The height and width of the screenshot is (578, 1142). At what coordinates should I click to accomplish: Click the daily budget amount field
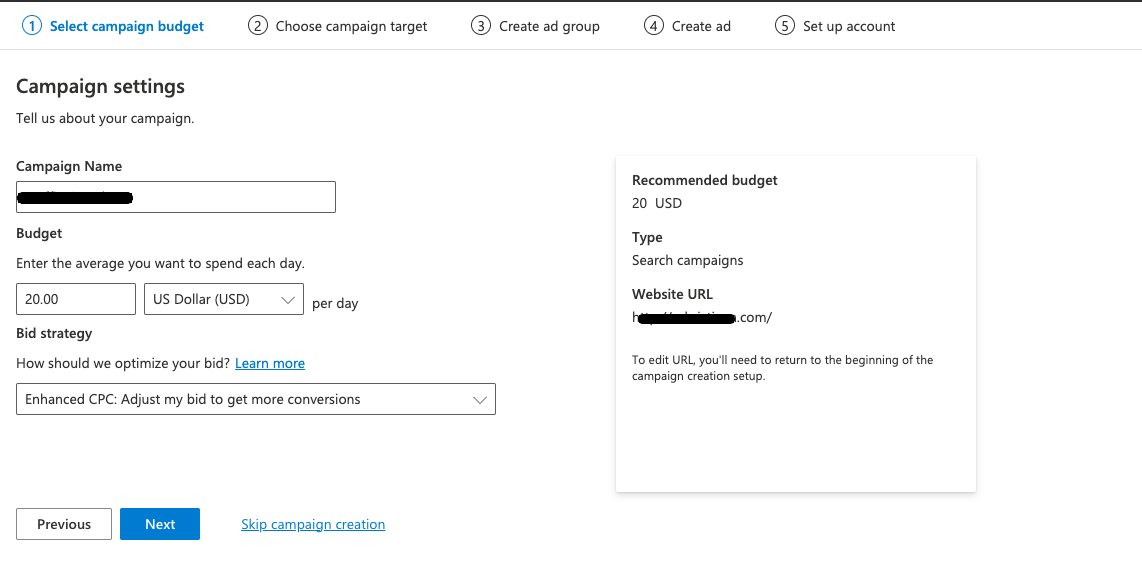coord(76,299)
